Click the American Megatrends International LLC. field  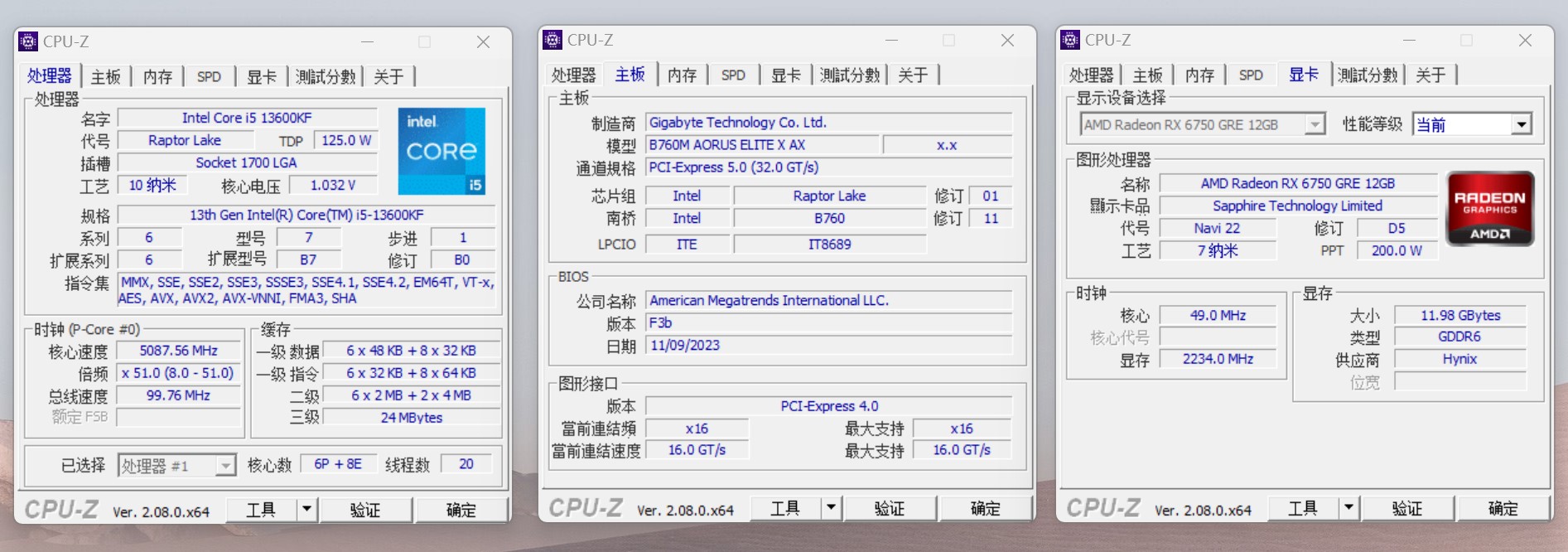tap(828, 300)
